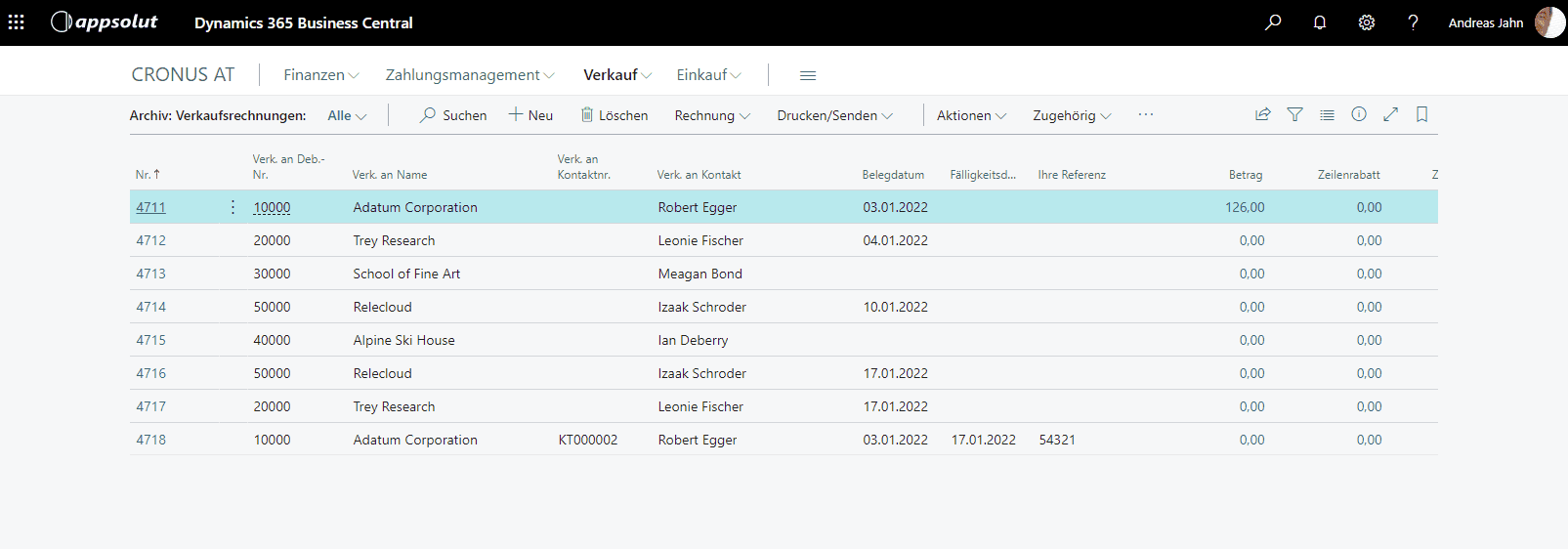This screenshot has height=549, width=1568.
Task: Open invoice number 4711 link
Action: click(x=151, y=207)
